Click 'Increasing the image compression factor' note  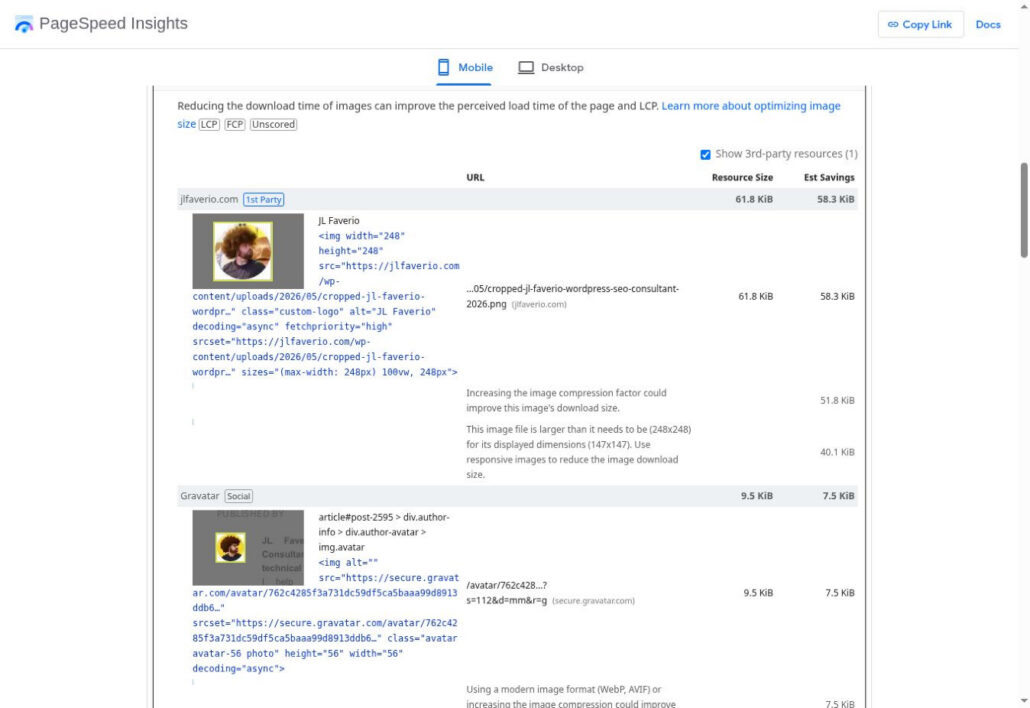coord(566,401)
